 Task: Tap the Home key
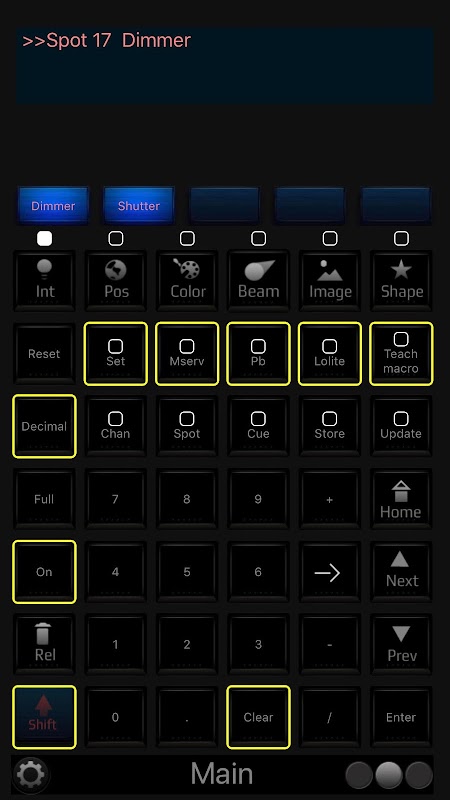(x=402, y=499)
